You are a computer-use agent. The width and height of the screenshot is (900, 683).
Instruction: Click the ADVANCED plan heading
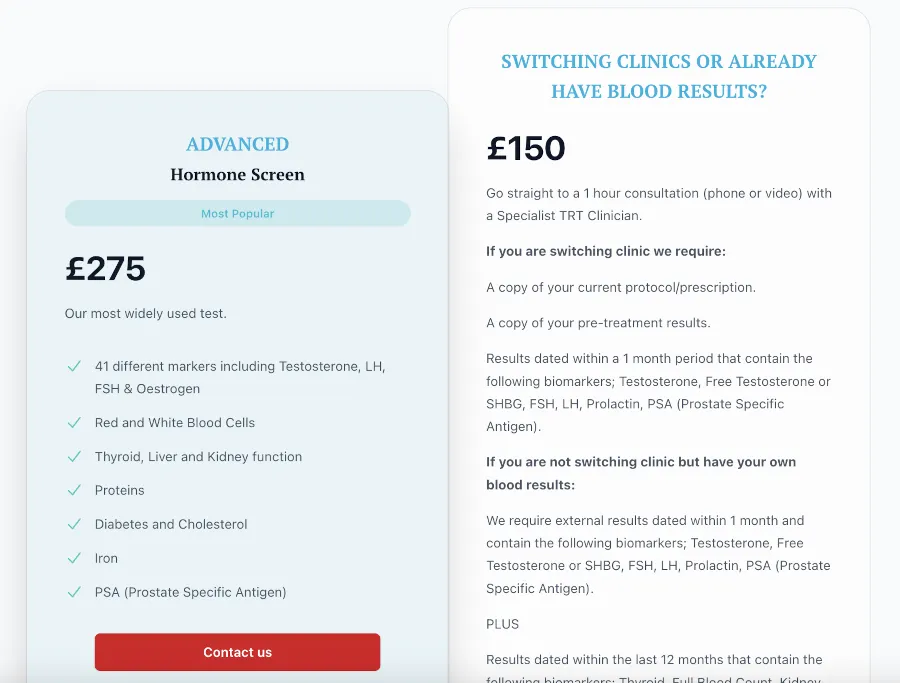238,144
